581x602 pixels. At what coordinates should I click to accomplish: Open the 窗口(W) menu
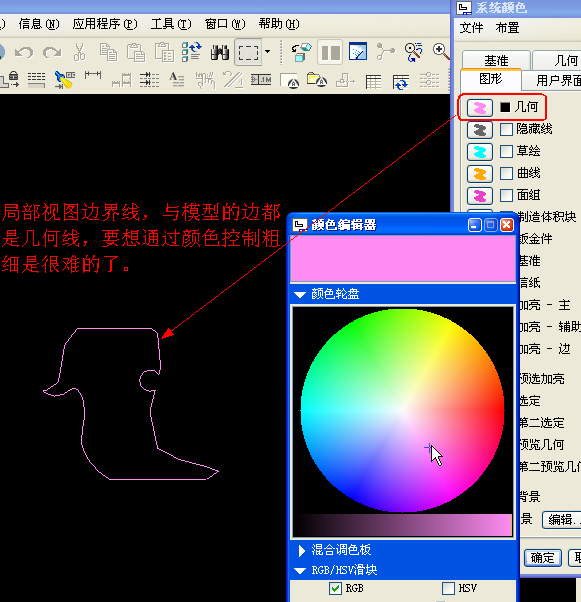pyautogui.click(x=225, y=24)
